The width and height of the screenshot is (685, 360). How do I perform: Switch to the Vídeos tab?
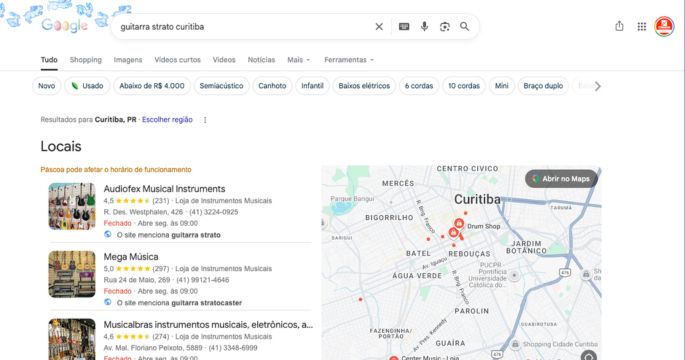click(x=224, y=60)
